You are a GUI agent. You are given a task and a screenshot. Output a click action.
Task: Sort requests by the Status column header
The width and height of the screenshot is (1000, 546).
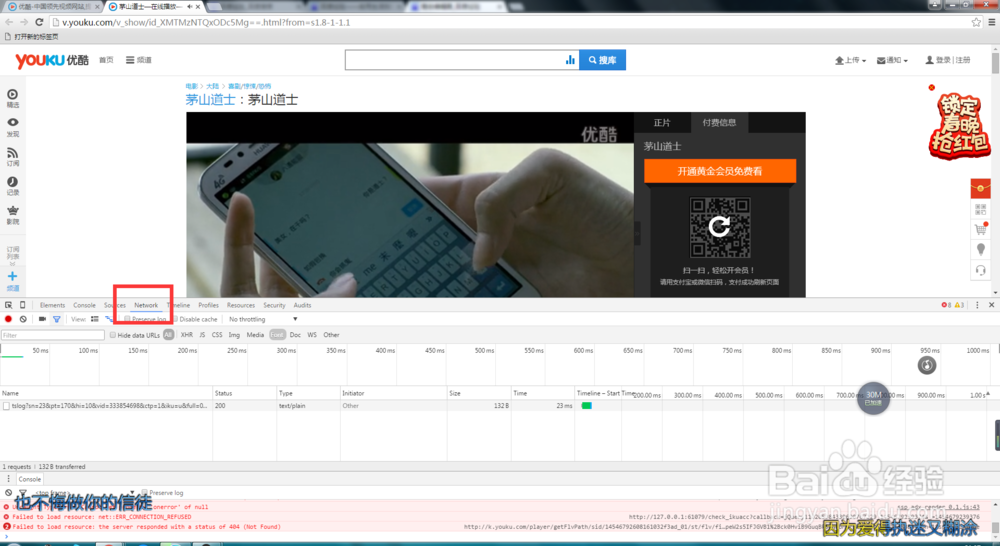point(245,394)
